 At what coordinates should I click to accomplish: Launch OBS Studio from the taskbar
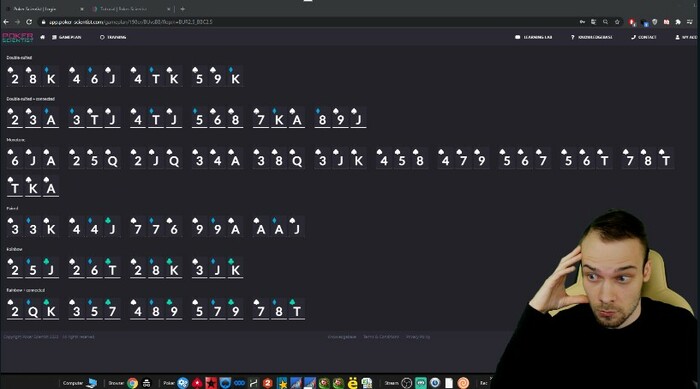click(x=406, y=383)
